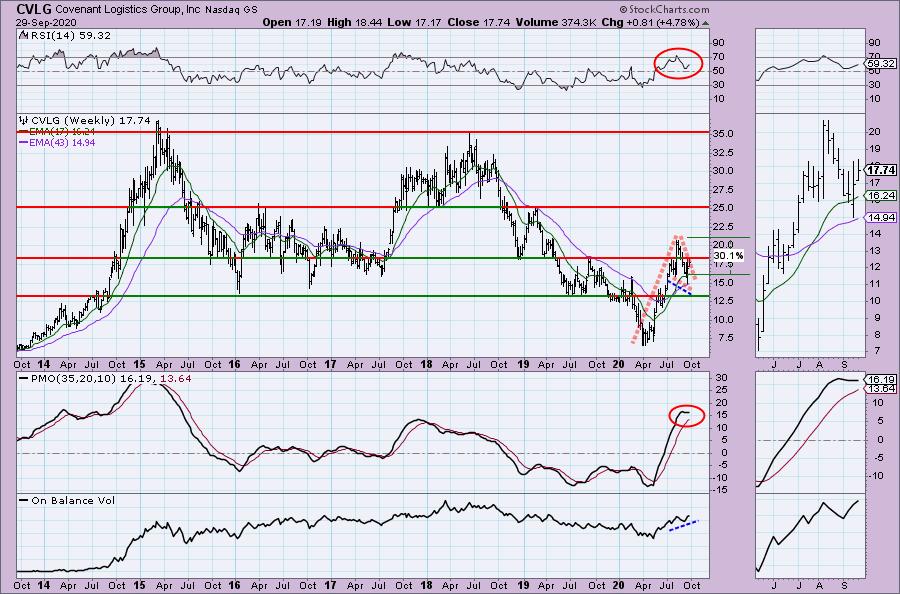Click the Low 17.17 value
The height and width of the screenshot is (594, 900).
(x=414, y=22)
